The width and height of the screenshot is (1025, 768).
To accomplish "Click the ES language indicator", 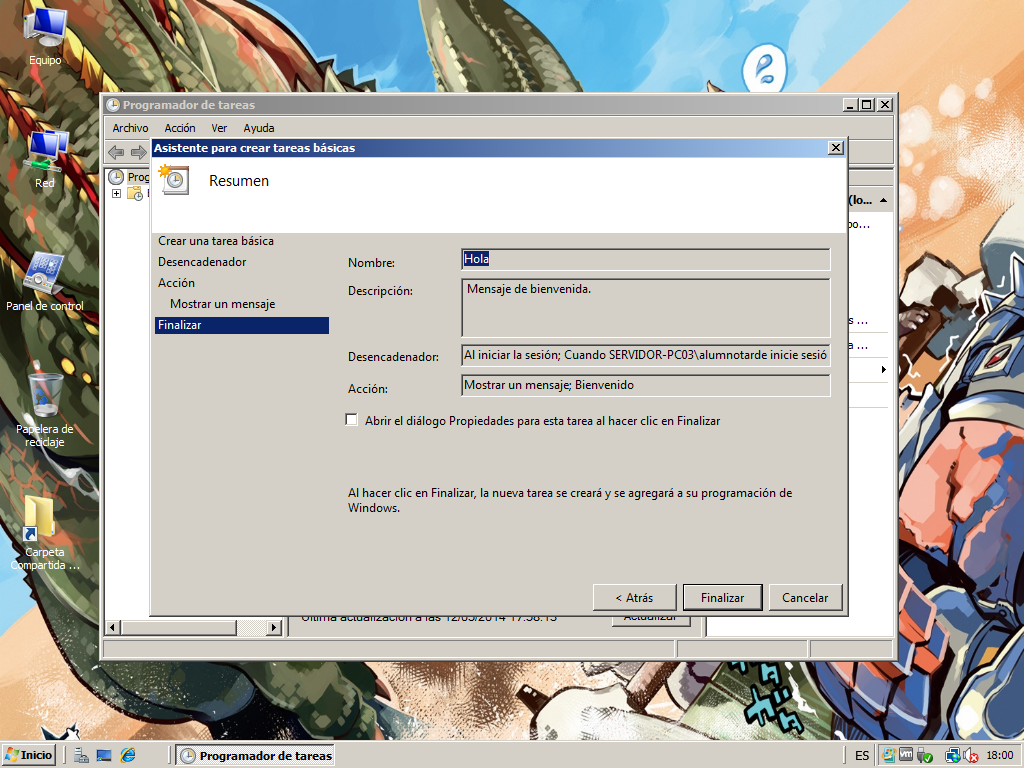I will coord(862,756).
